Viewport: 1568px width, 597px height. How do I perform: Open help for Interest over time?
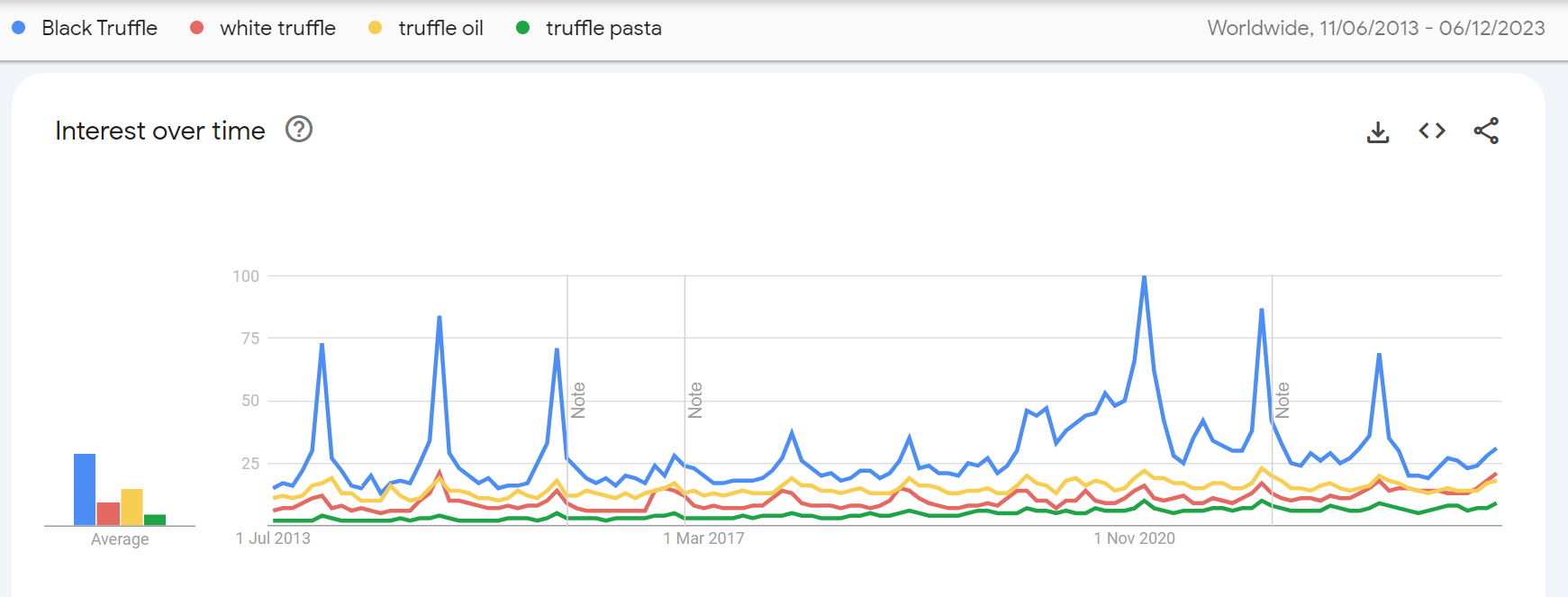pos(298,130)
